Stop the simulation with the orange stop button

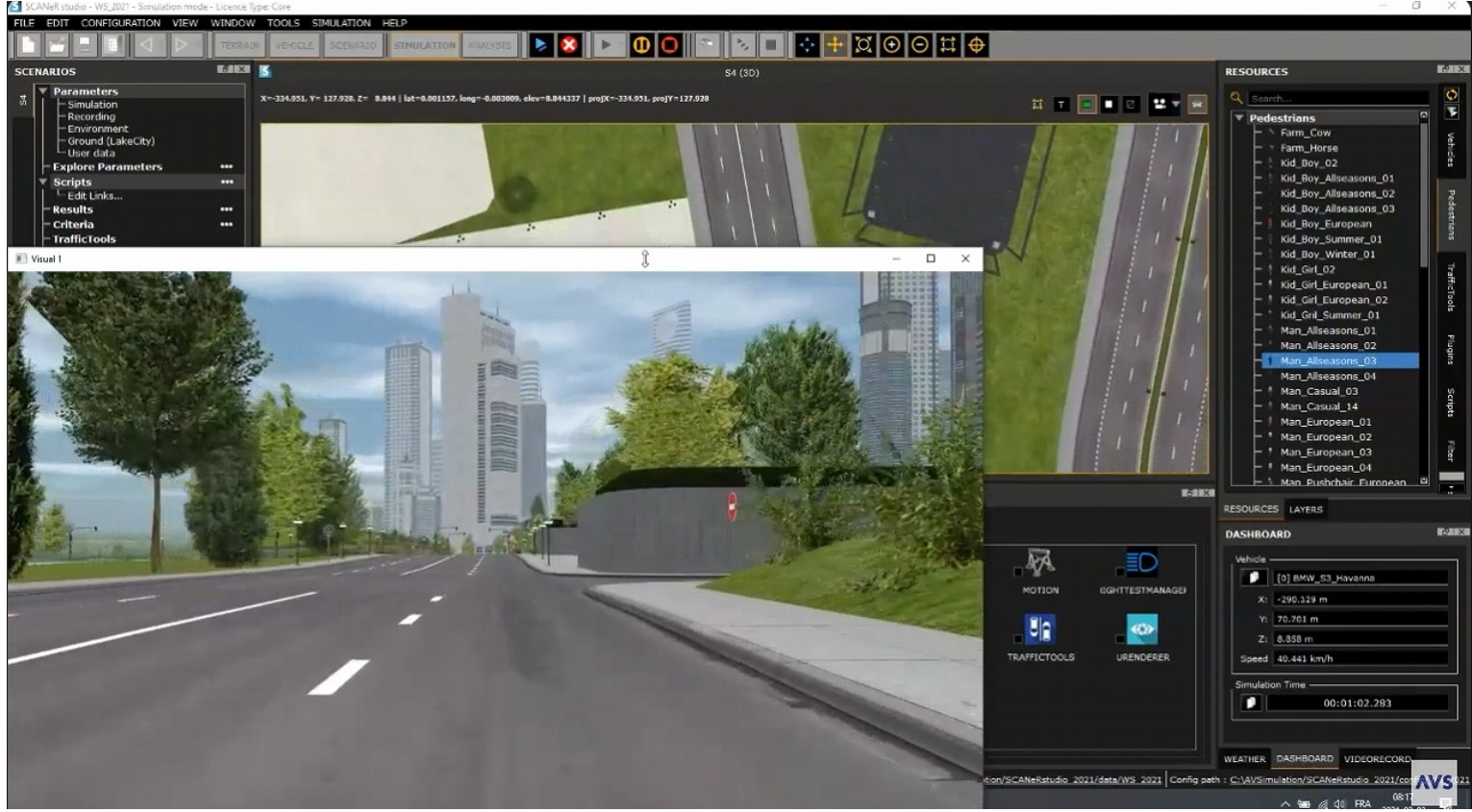pyautogui.click(x=669, y=45)
